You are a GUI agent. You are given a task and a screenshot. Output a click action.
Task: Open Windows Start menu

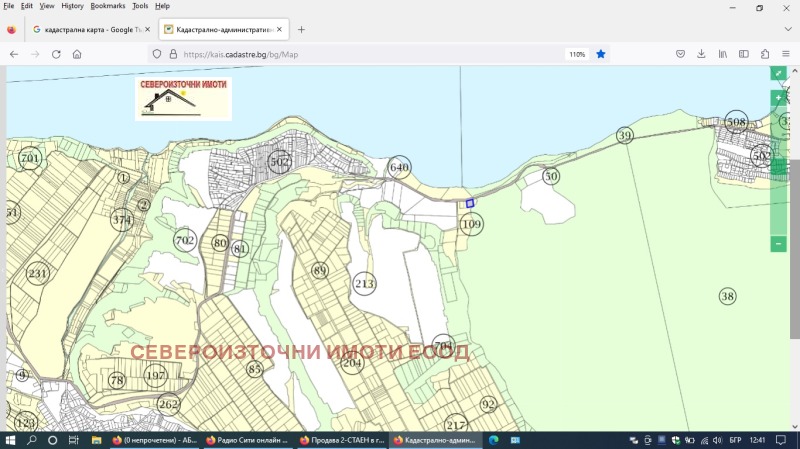coord(11,440)
